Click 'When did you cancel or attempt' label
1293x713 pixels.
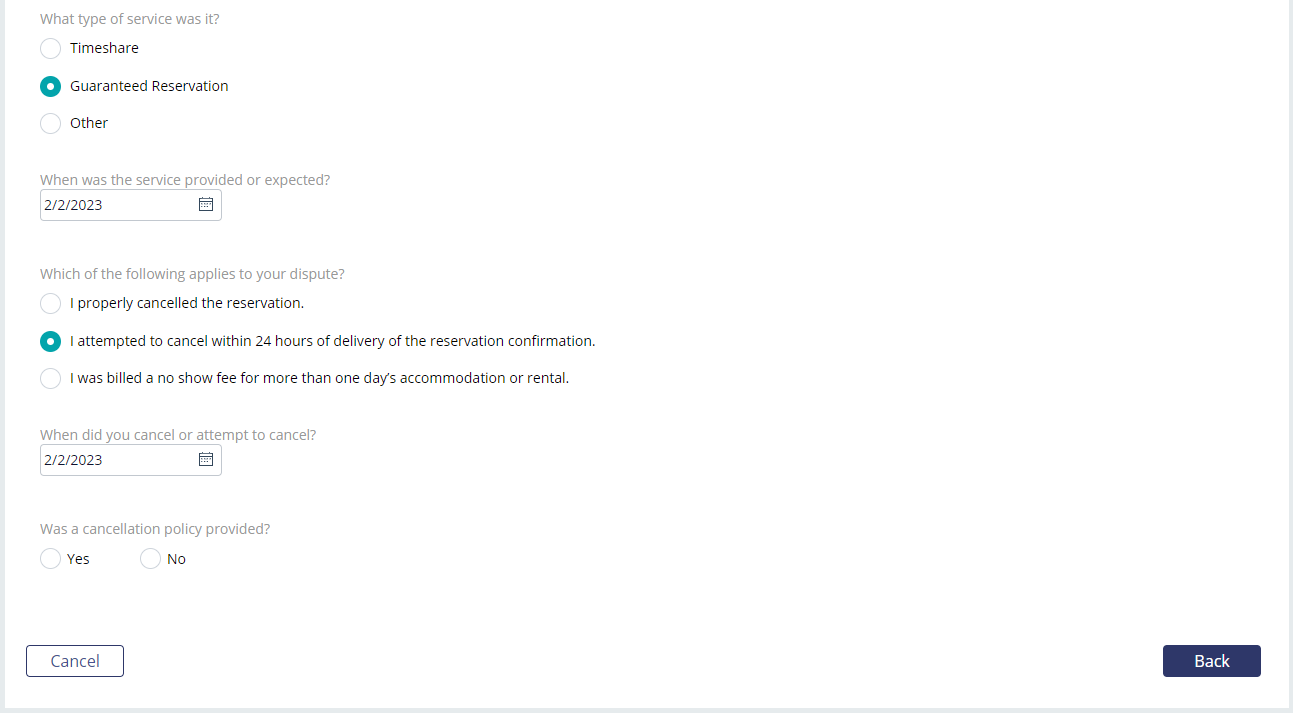178,435
